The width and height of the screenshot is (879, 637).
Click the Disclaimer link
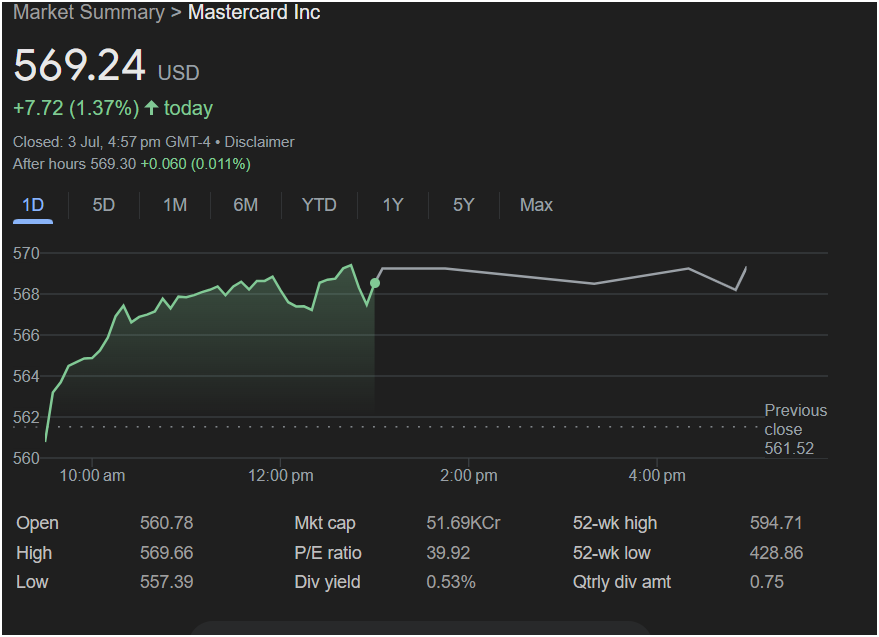(259, 142)
